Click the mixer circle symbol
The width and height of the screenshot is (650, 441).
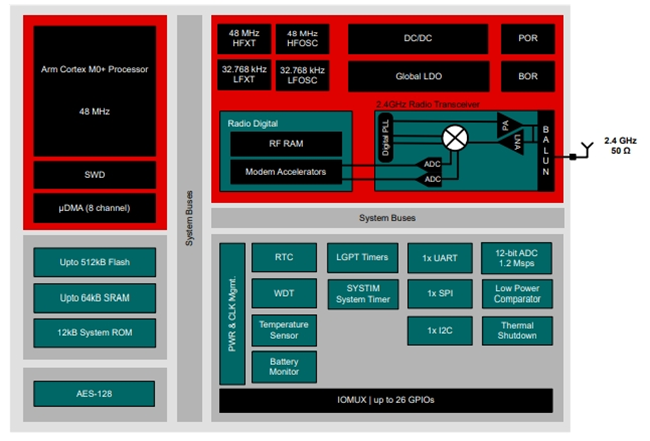coord(455,138)
